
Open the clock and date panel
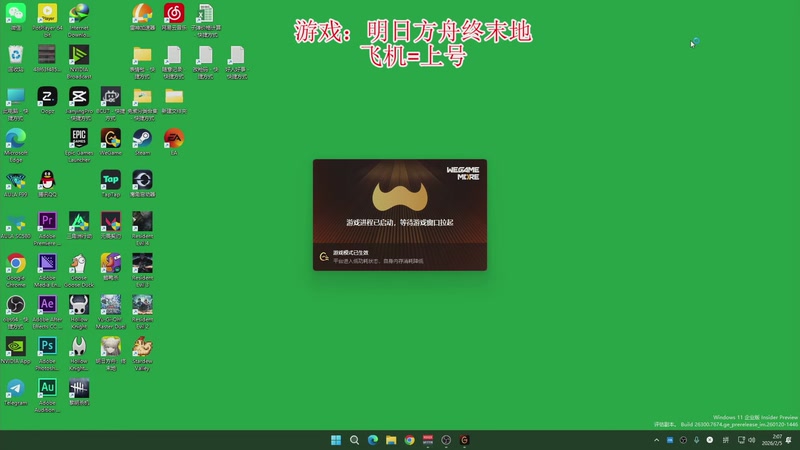point(771,440)
